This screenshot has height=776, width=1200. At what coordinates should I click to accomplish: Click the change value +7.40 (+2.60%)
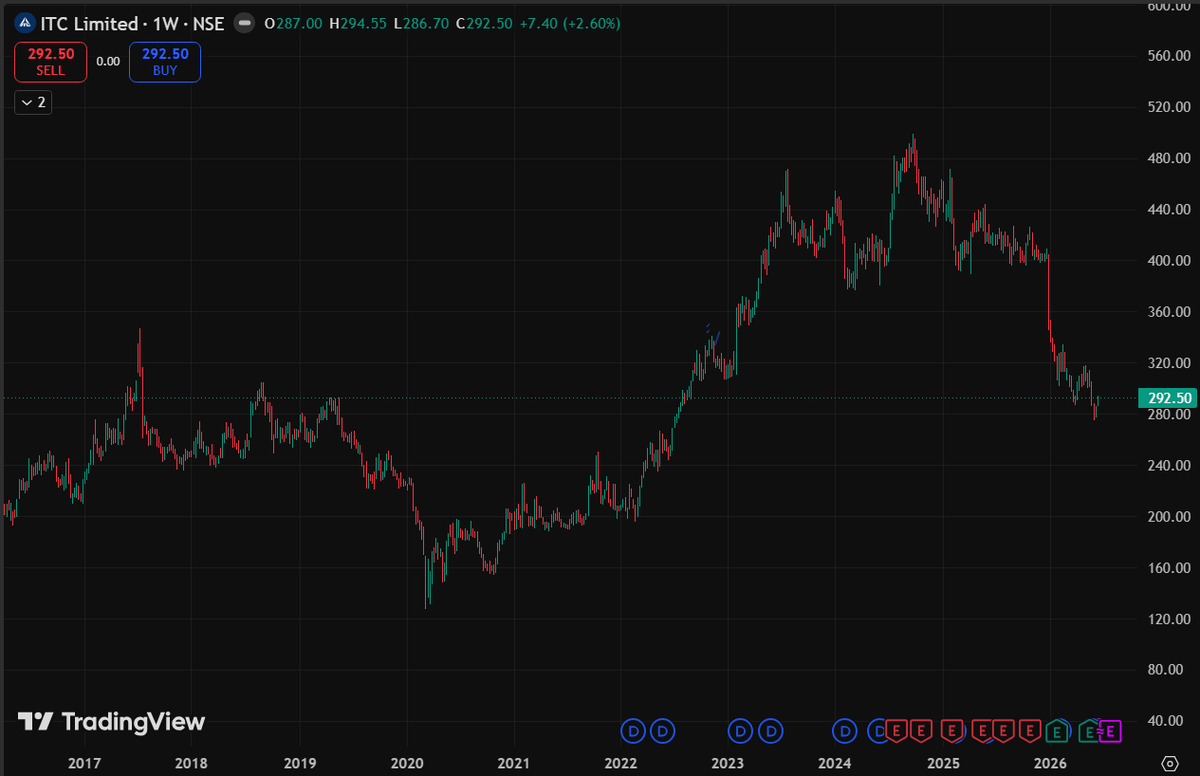[x=570, y=23]
